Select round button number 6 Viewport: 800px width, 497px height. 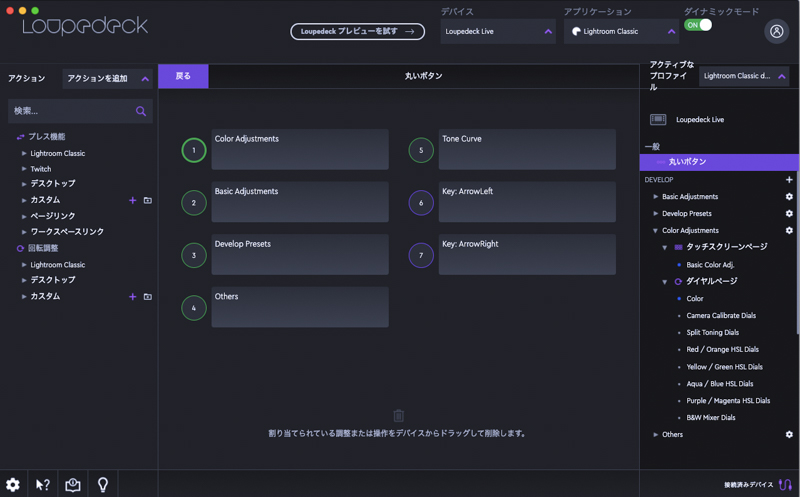pos(421,203)
